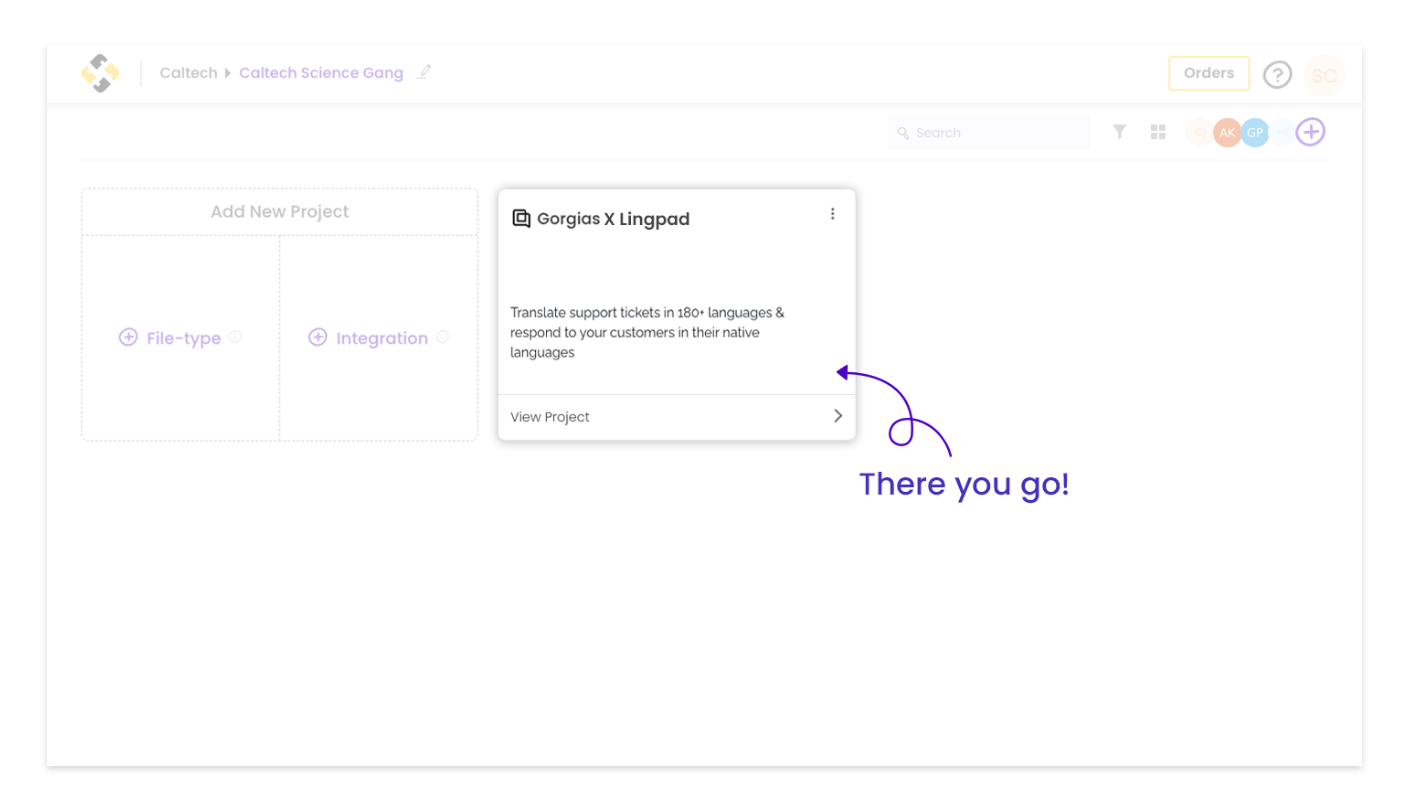
Task: Select the Caltech Science Gang workspace name
Action: pos(321,72)
